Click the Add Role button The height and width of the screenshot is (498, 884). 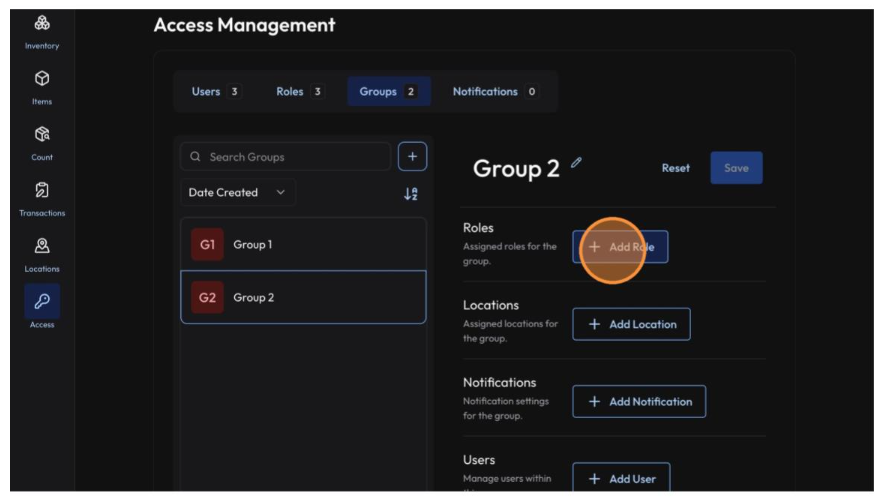click(x=620, y=246)
